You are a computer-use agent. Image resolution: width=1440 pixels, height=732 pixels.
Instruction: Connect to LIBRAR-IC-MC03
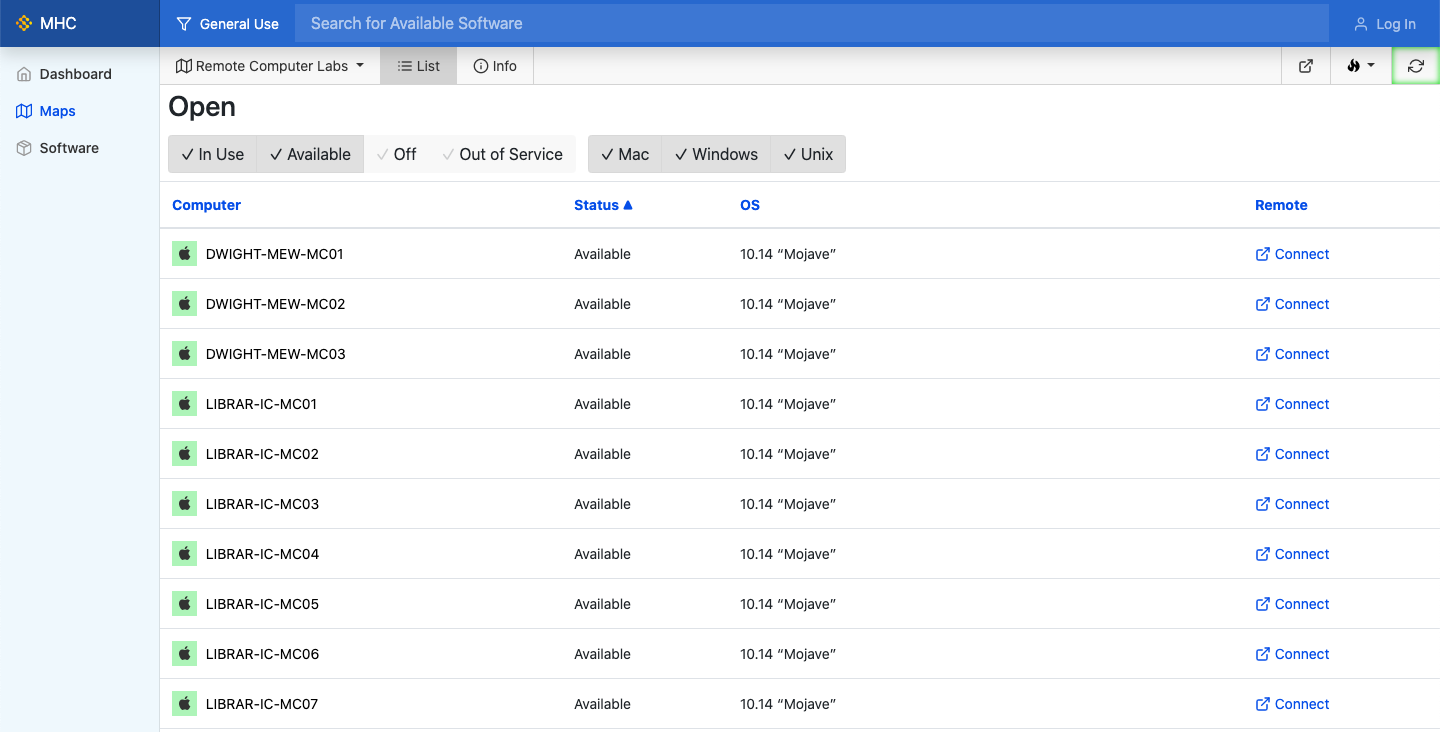pyautogui.click(x=1292, y=504)
